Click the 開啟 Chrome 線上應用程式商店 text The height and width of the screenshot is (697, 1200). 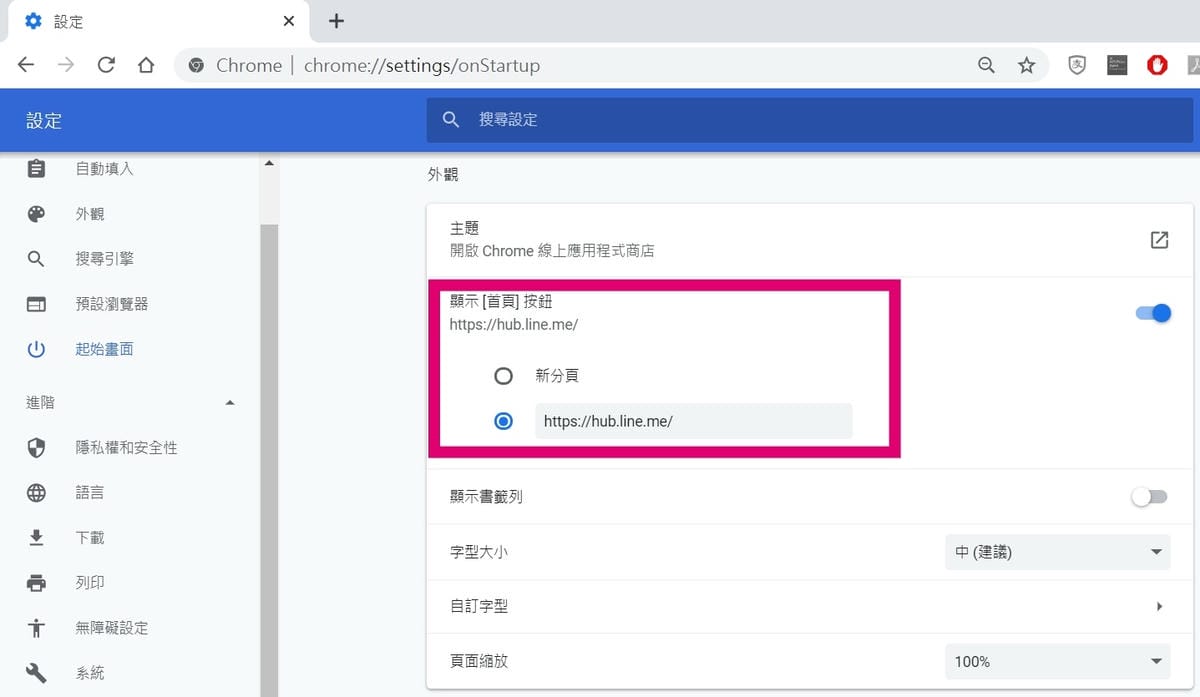552,251
